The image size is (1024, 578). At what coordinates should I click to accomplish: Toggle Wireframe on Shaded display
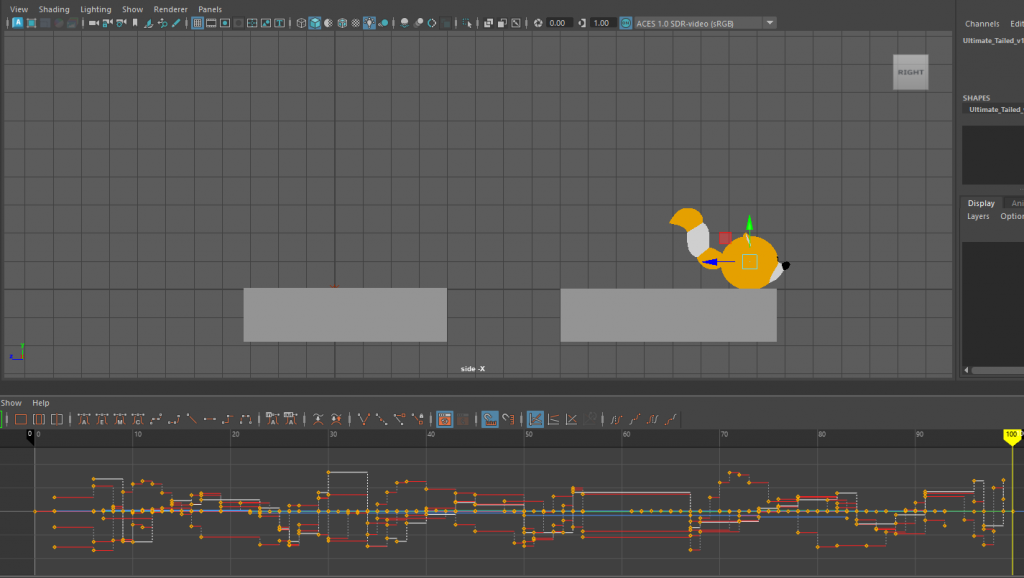coord(342,23)
